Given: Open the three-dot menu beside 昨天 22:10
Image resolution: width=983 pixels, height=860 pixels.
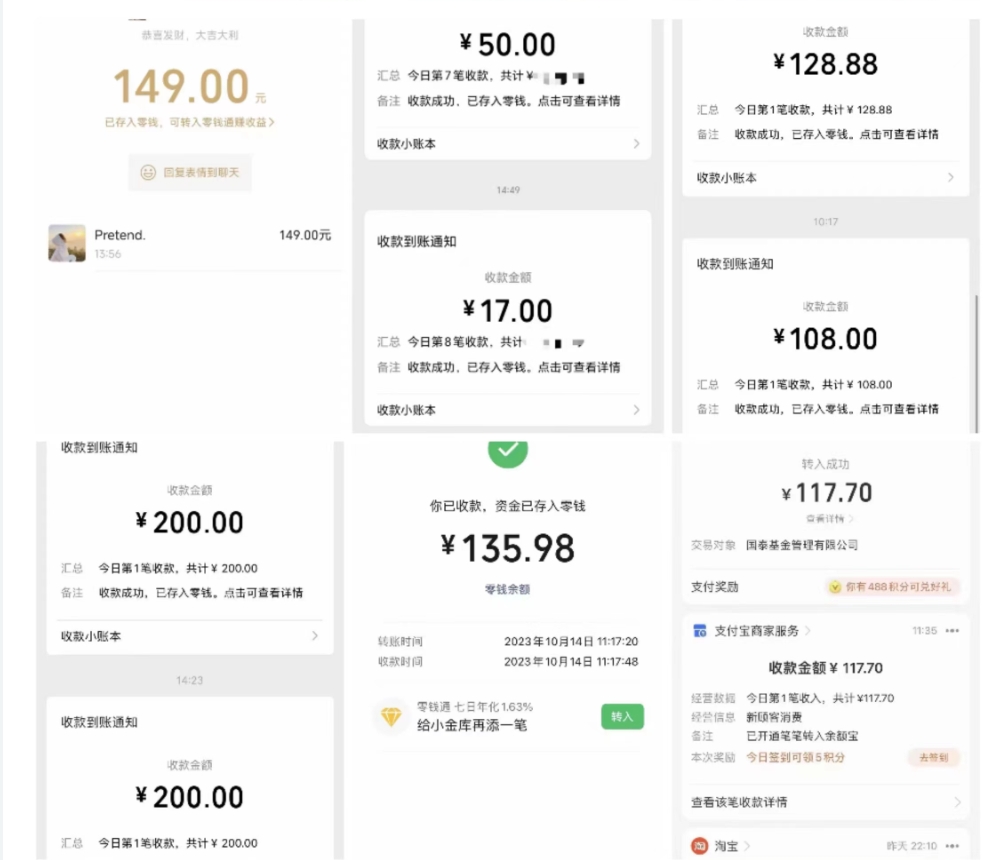Looking at the screenshot, I should tap(952, 846).
